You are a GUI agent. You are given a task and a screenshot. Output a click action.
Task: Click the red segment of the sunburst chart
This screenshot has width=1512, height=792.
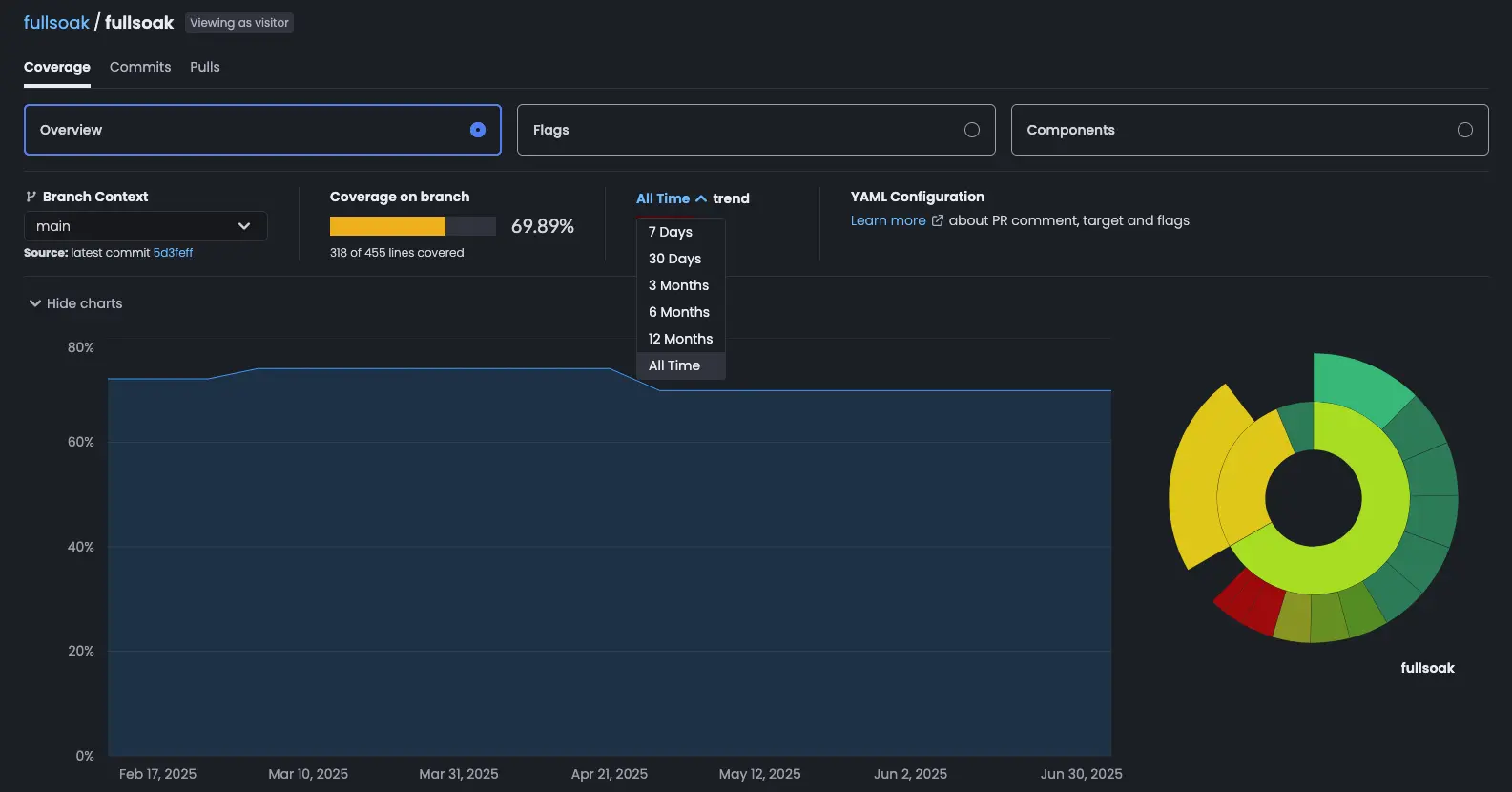[1251, 603]
